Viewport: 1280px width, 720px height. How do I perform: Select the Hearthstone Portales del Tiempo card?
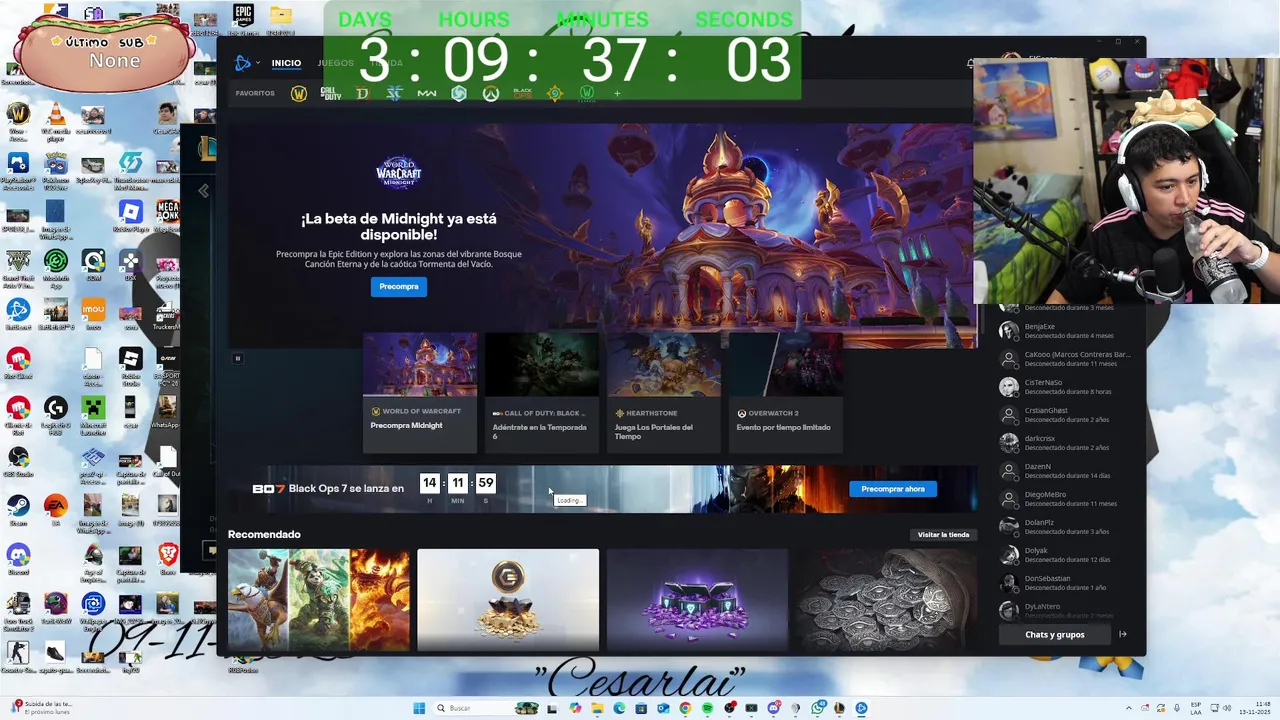pyautogui.click(x=664, y=393)
